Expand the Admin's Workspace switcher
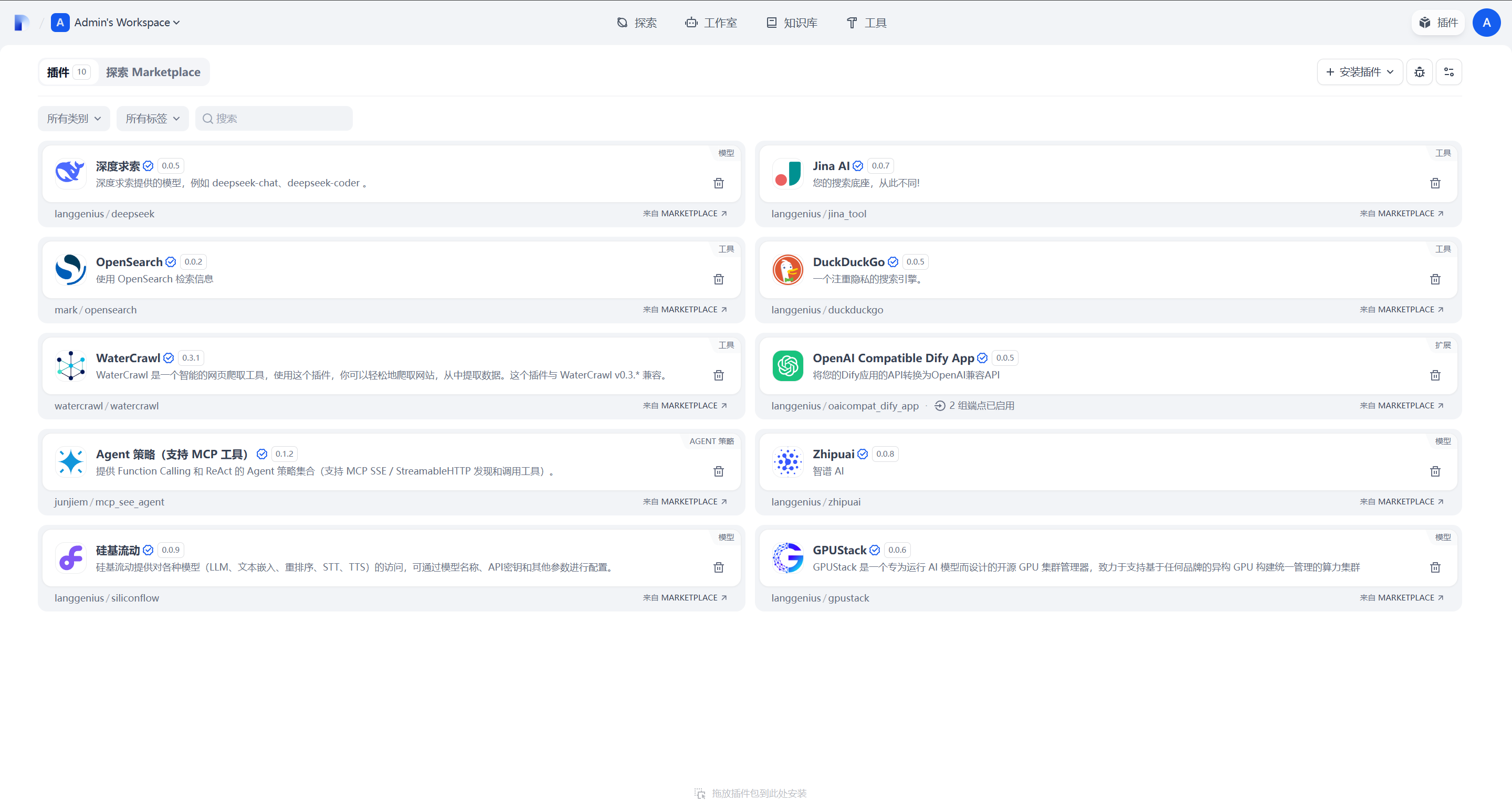Screen dimensions: 1512x812 [115, 22]
